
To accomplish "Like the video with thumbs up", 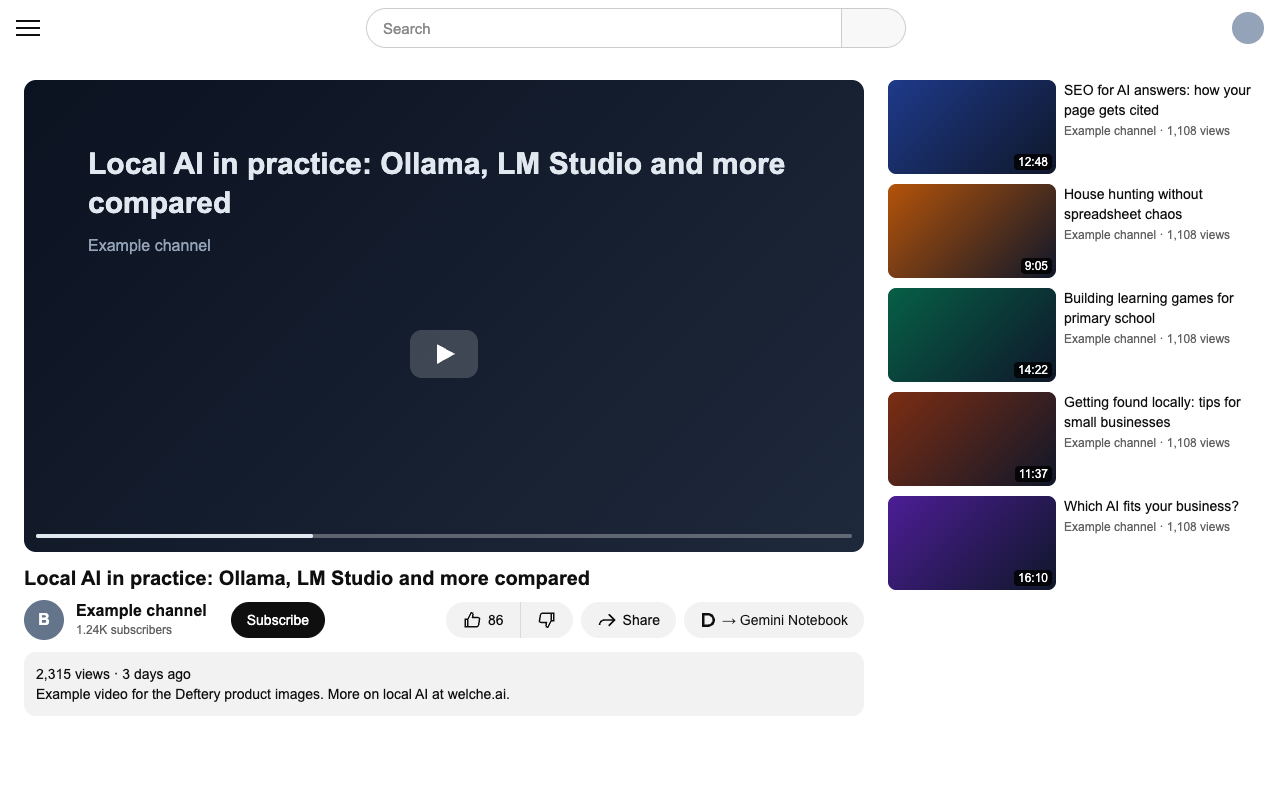I will pos(483,620).
